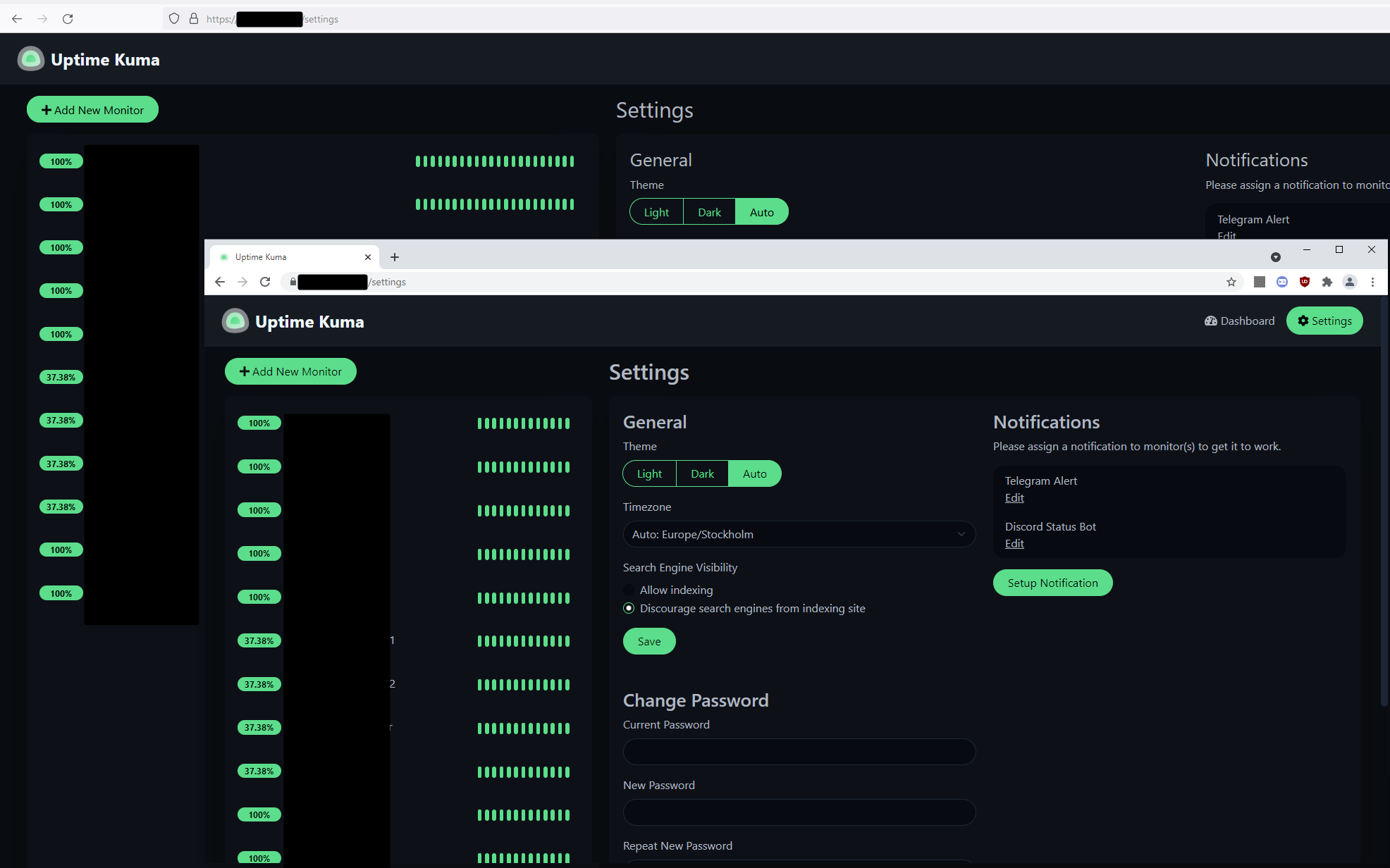Select the Allow indexing radio option
Viewport: 1390px width, 868px height.
[629, 590]
